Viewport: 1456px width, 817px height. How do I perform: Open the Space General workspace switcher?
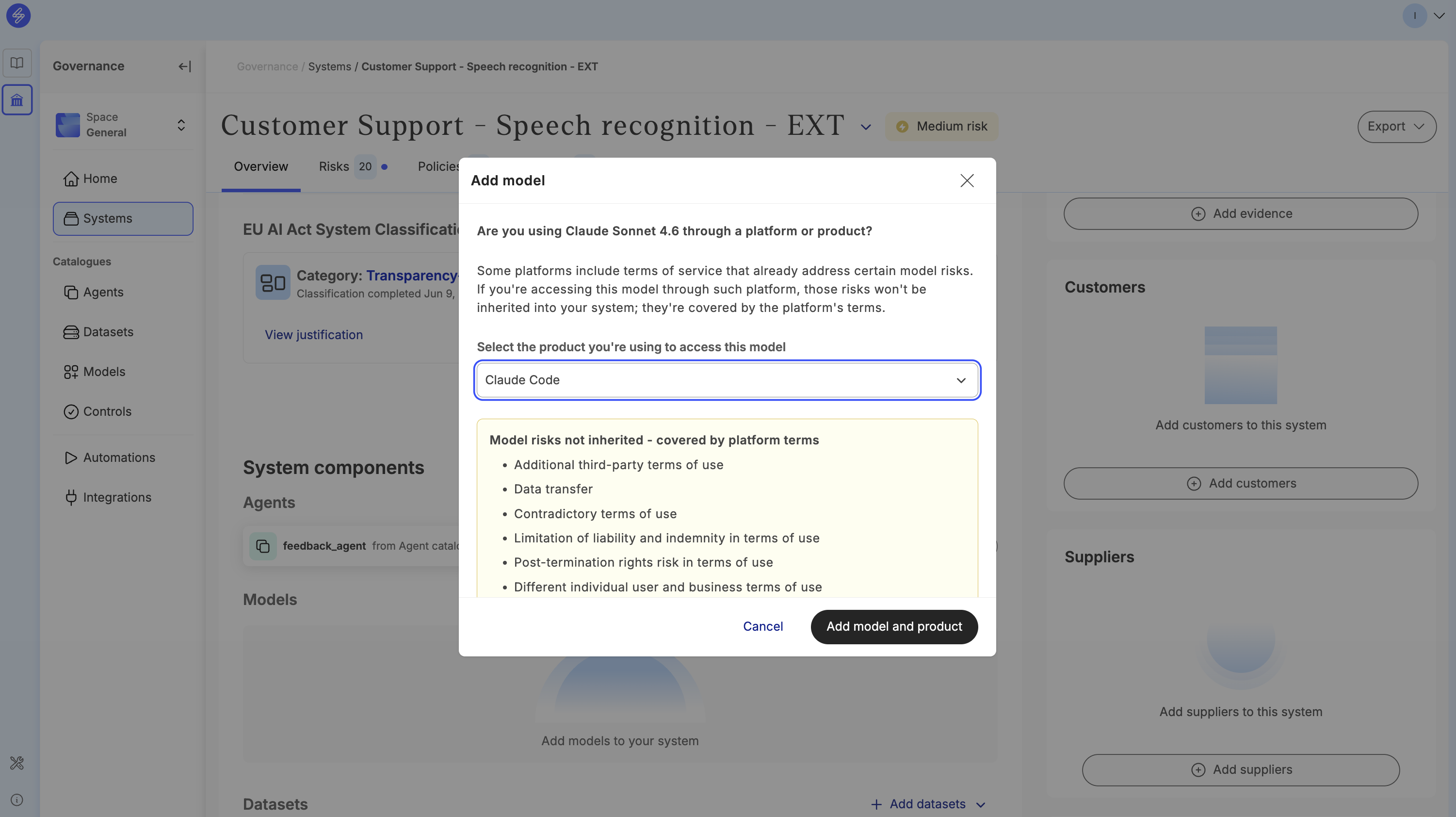(123, 125)
